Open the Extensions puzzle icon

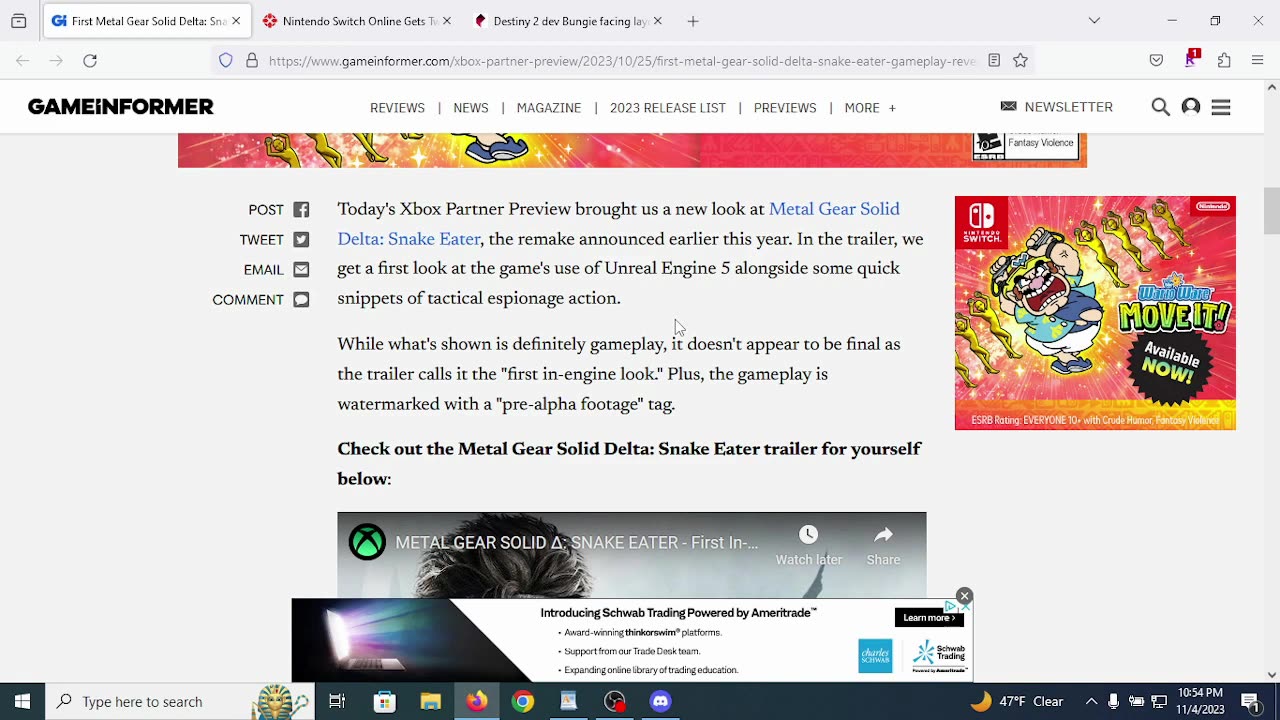(x=1224, y=61)
